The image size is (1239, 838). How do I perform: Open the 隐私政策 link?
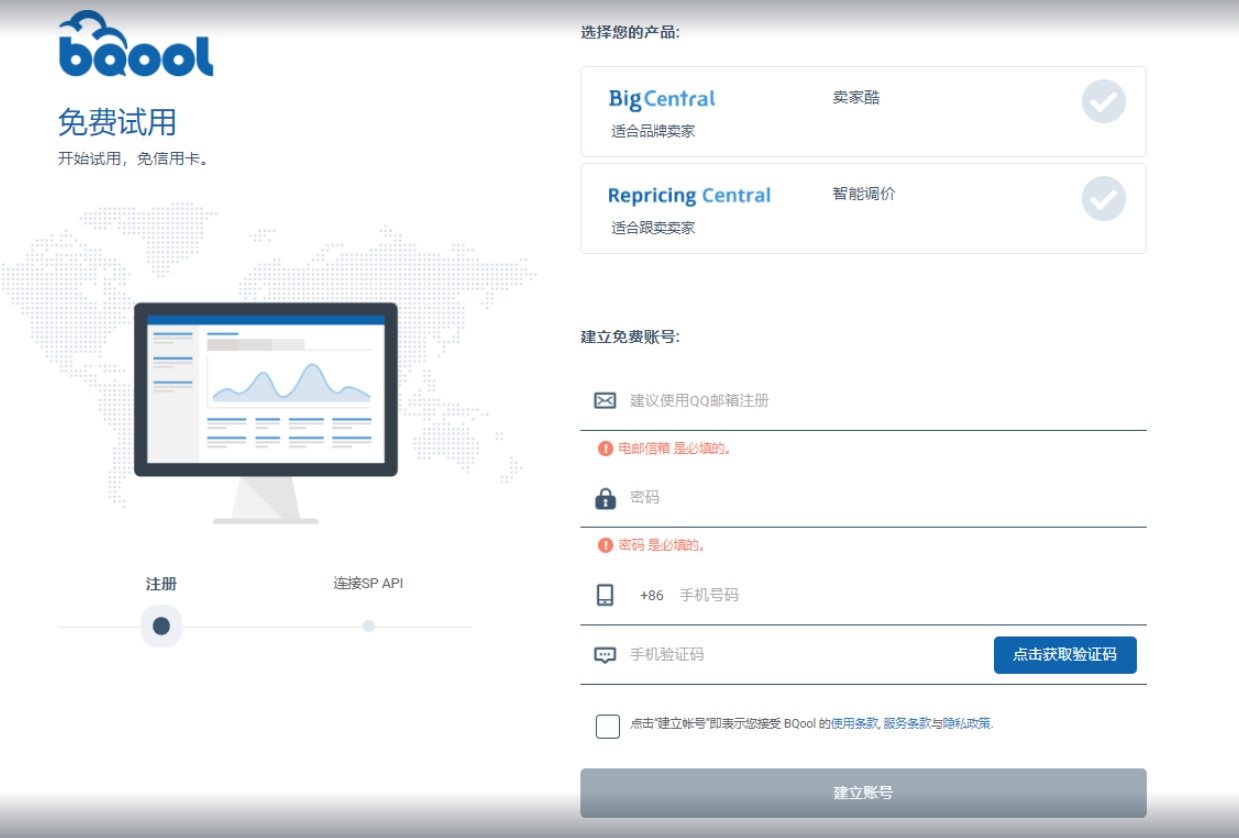[966, 723]
